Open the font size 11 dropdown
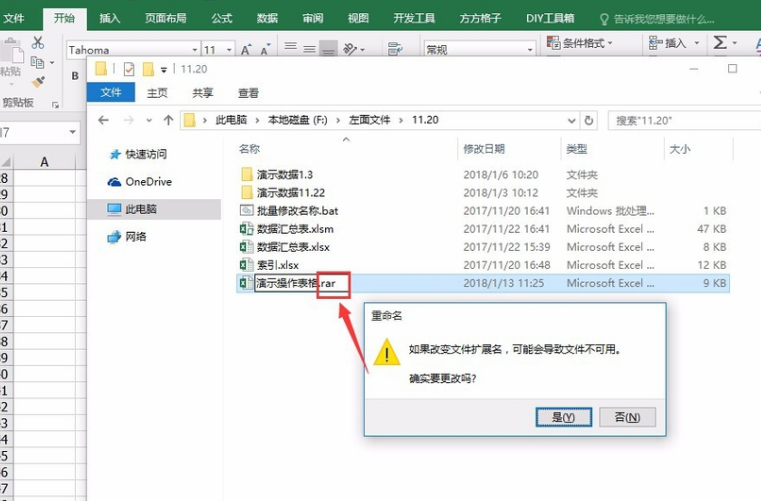 tap(229, 50)
